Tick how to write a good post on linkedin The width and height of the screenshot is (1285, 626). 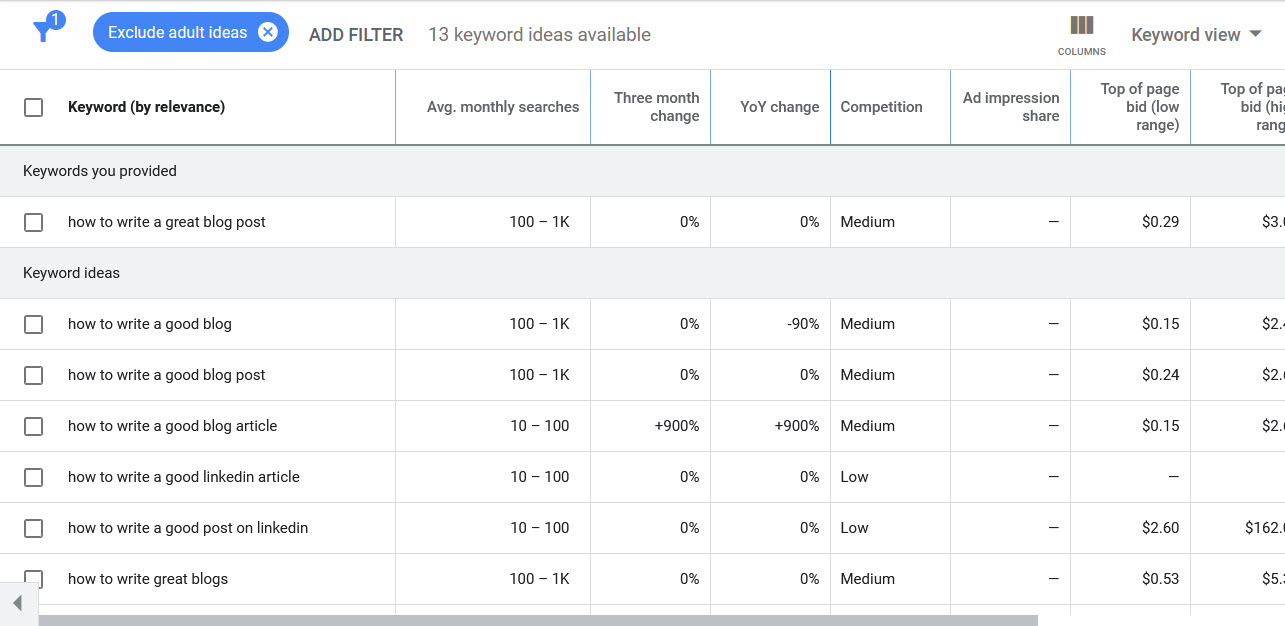click(33, 528)
